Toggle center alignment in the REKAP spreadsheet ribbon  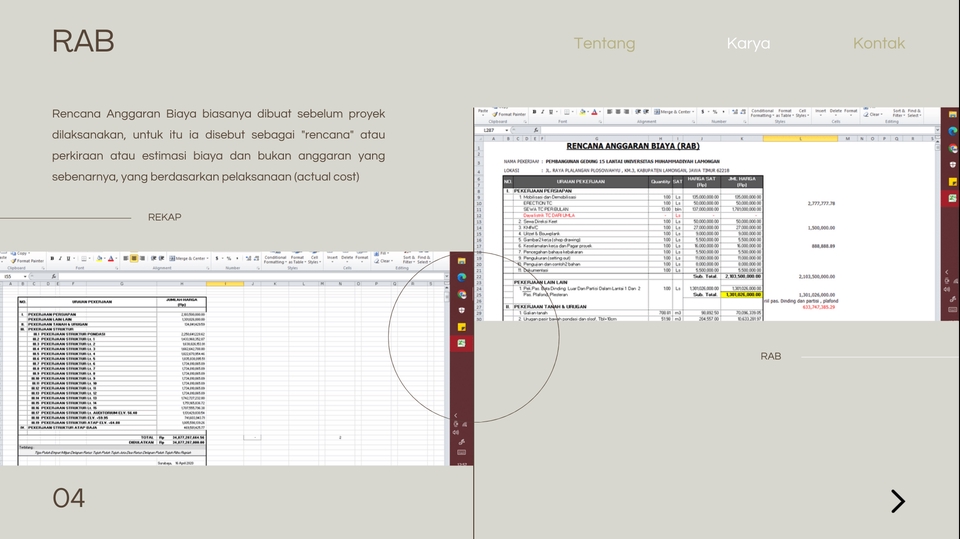(x=134, y=258)
